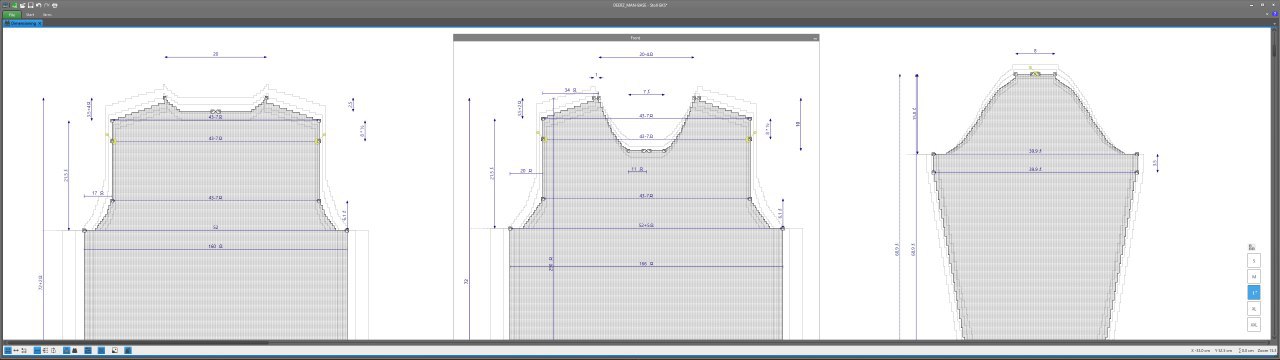Toggle the fourth blue icon in bottom toolbar
The image size is (1280, 360).
coord(37,350)
